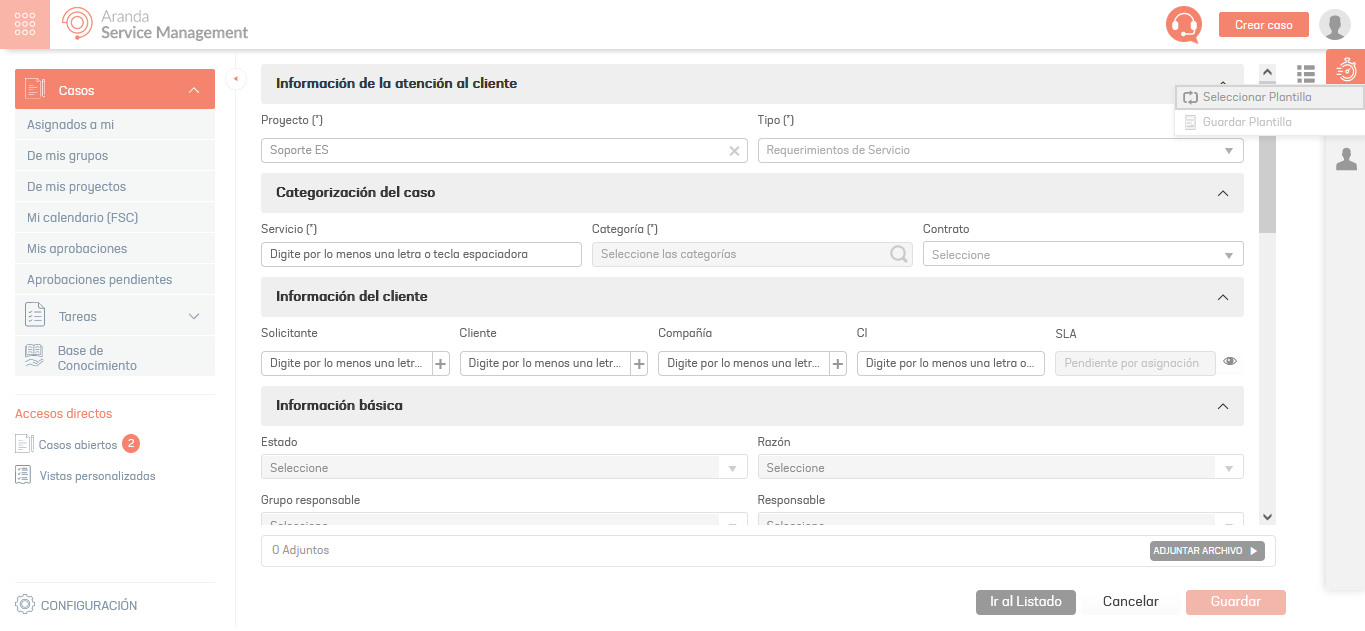Screen dimensions: 1365x631
Task: Click the form scrollbar down arrow
Action: click(1267, 517)
